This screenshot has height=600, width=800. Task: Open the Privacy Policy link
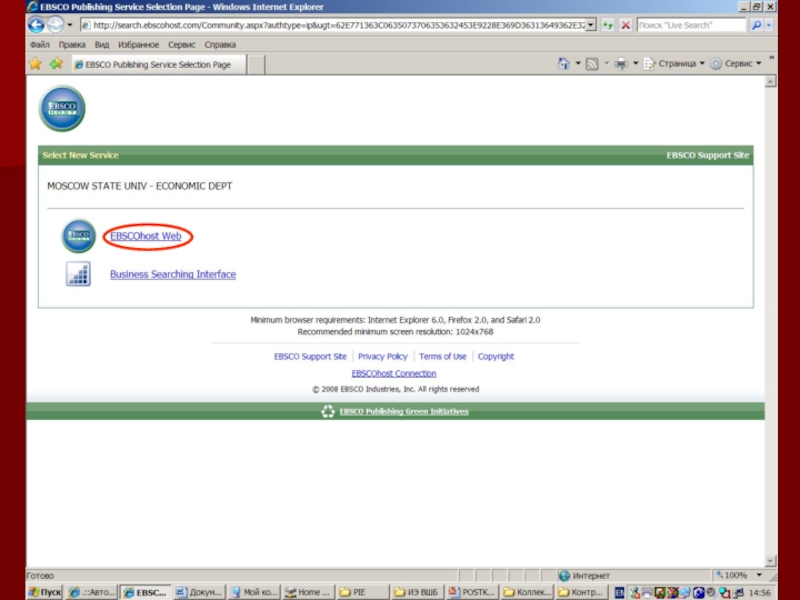383,357
